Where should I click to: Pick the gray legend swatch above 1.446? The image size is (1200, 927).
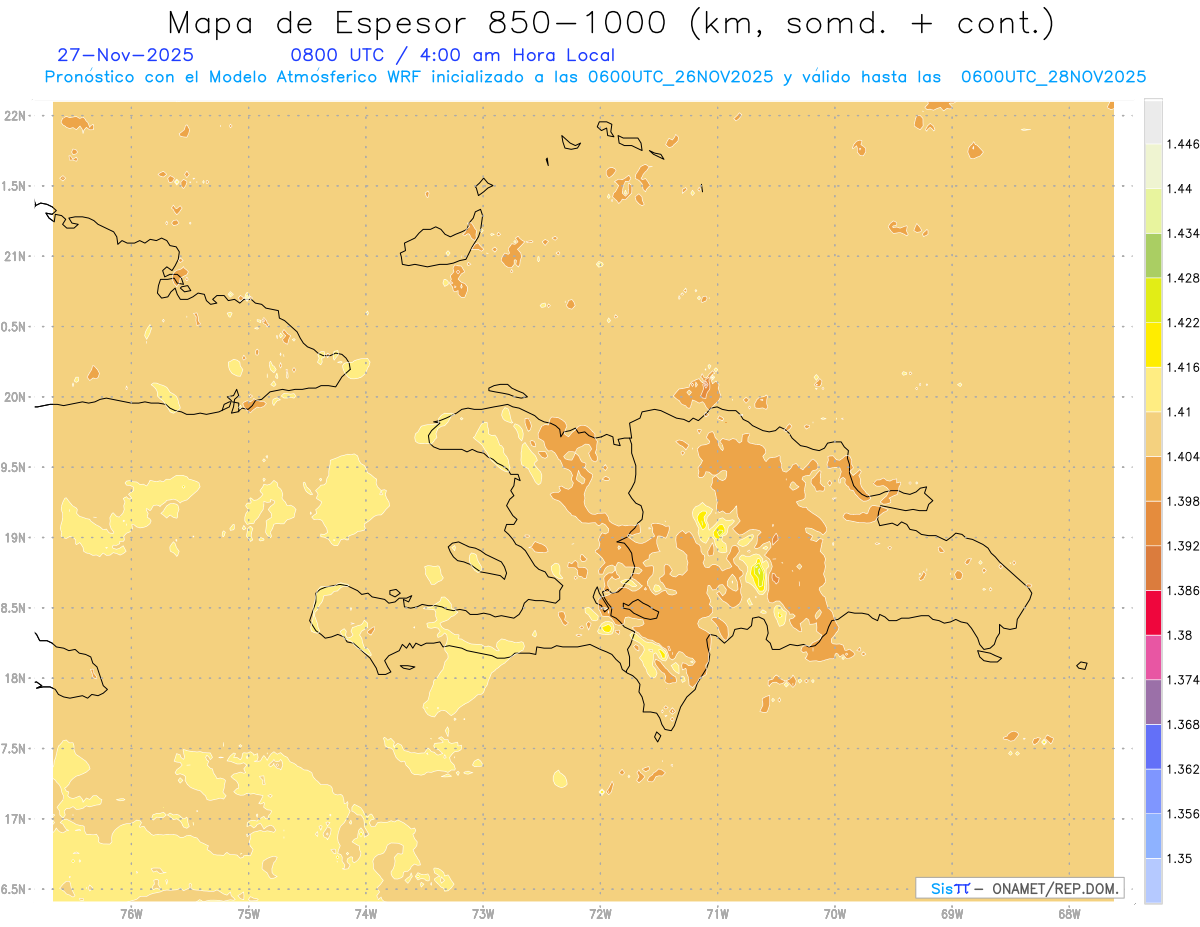click(1153, 121)
